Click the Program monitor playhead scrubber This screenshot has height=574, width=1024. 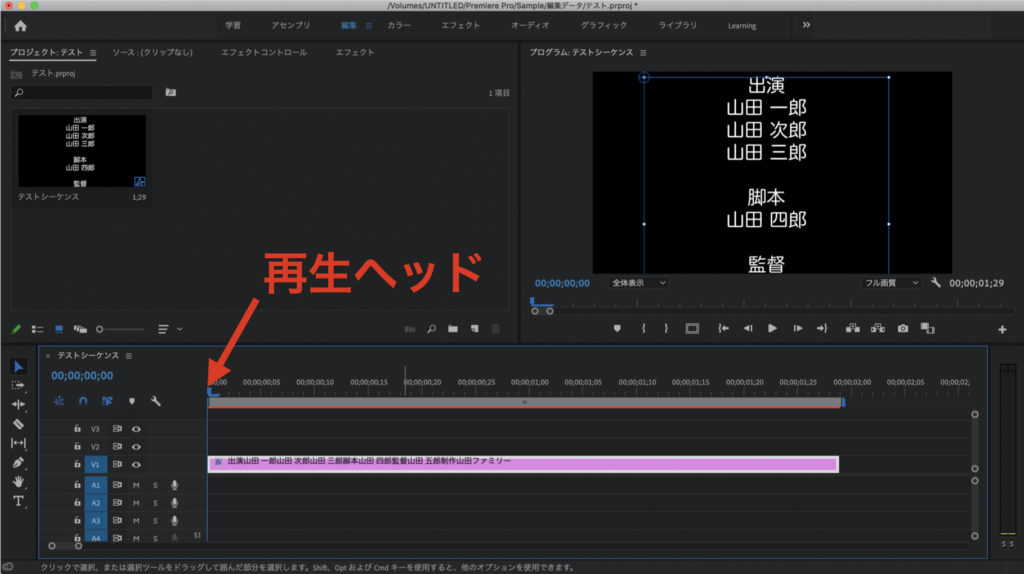(533, 302)
